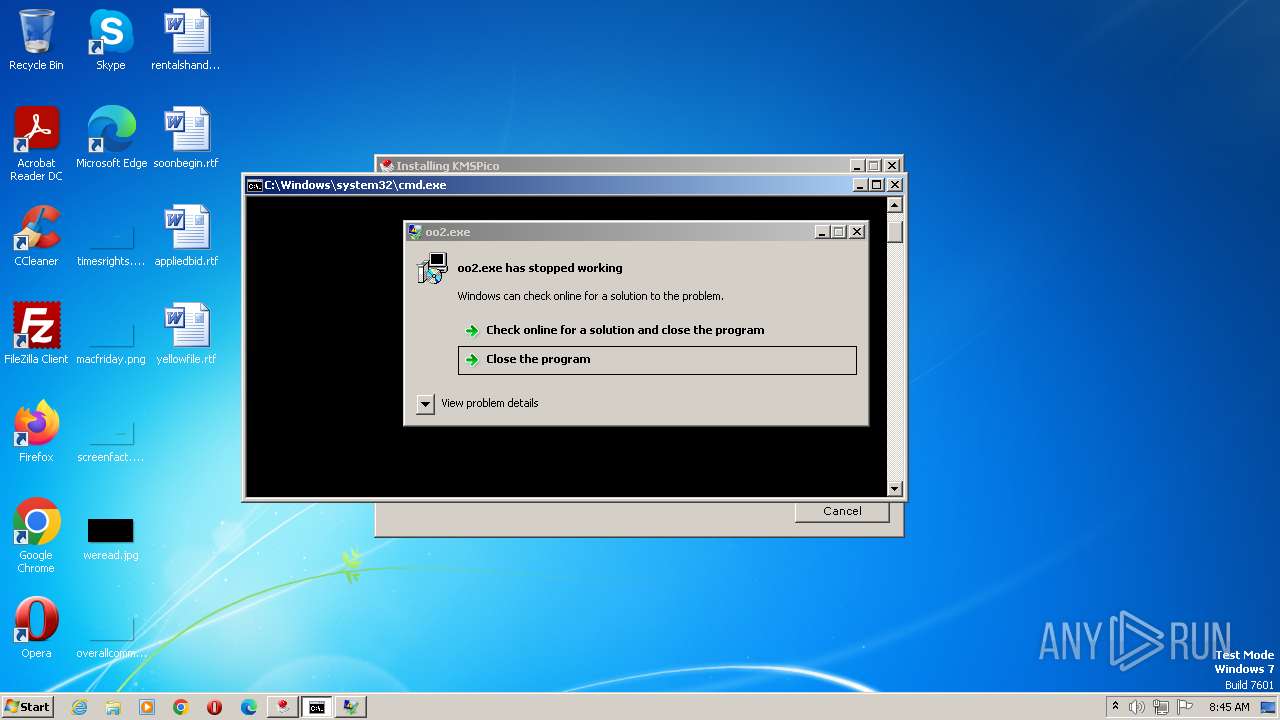Screen dimensions: 1280x720
Task: Click cmd.exe vertical scrollbar thumb
Action: (x=895, y=232)
